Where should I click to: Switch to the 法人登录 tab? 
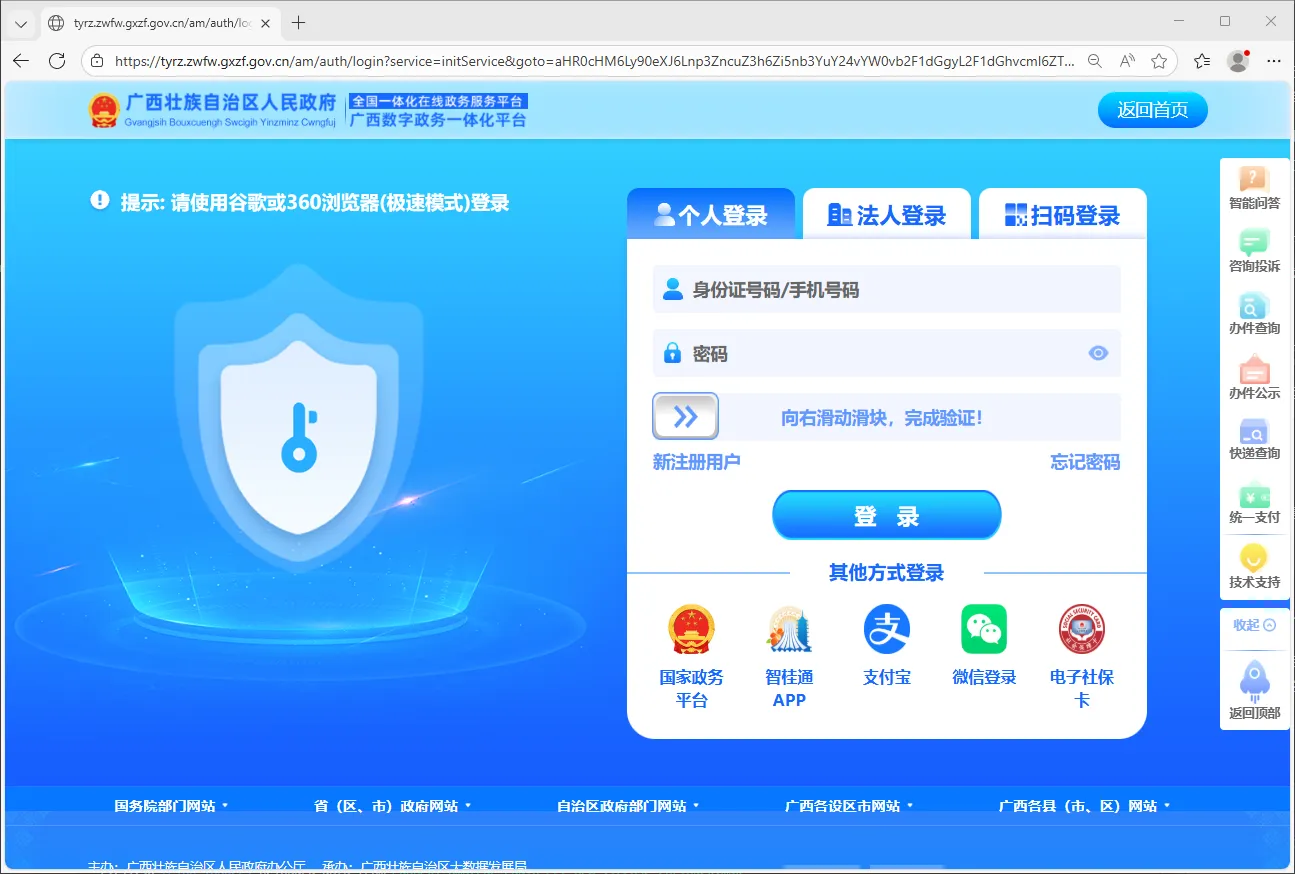pos(886,213)
